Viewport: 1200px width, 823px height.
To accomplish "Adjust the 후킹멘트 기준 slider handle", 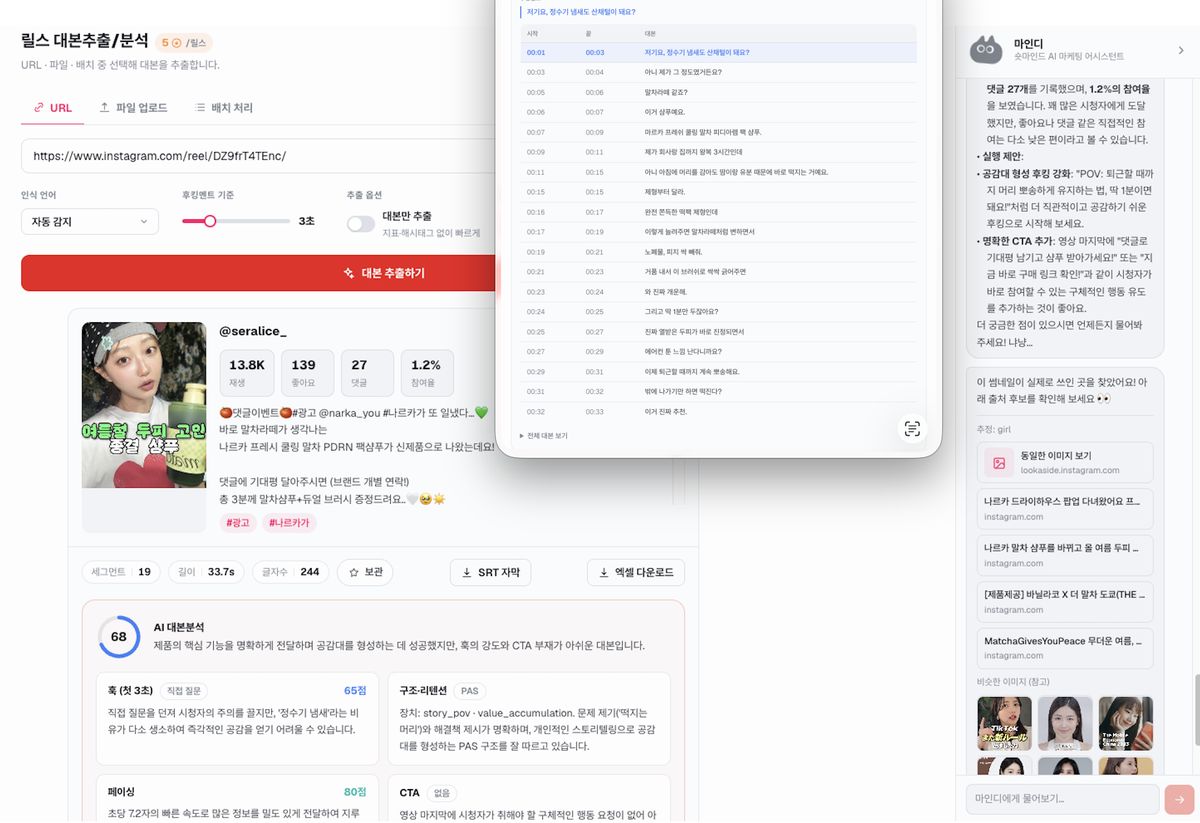I will 210,221.
